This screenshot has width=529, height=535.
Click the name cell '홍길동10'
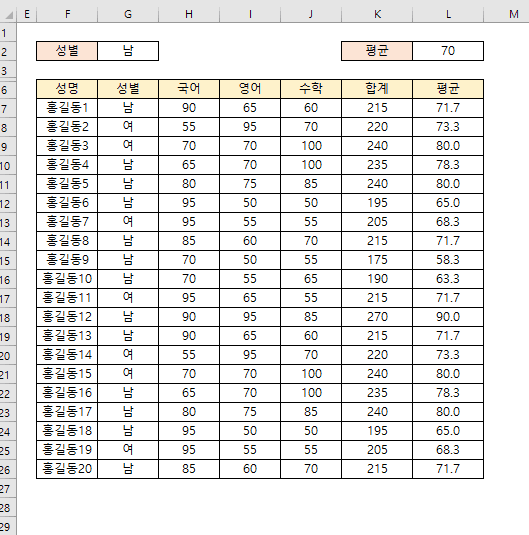(67, 279)
